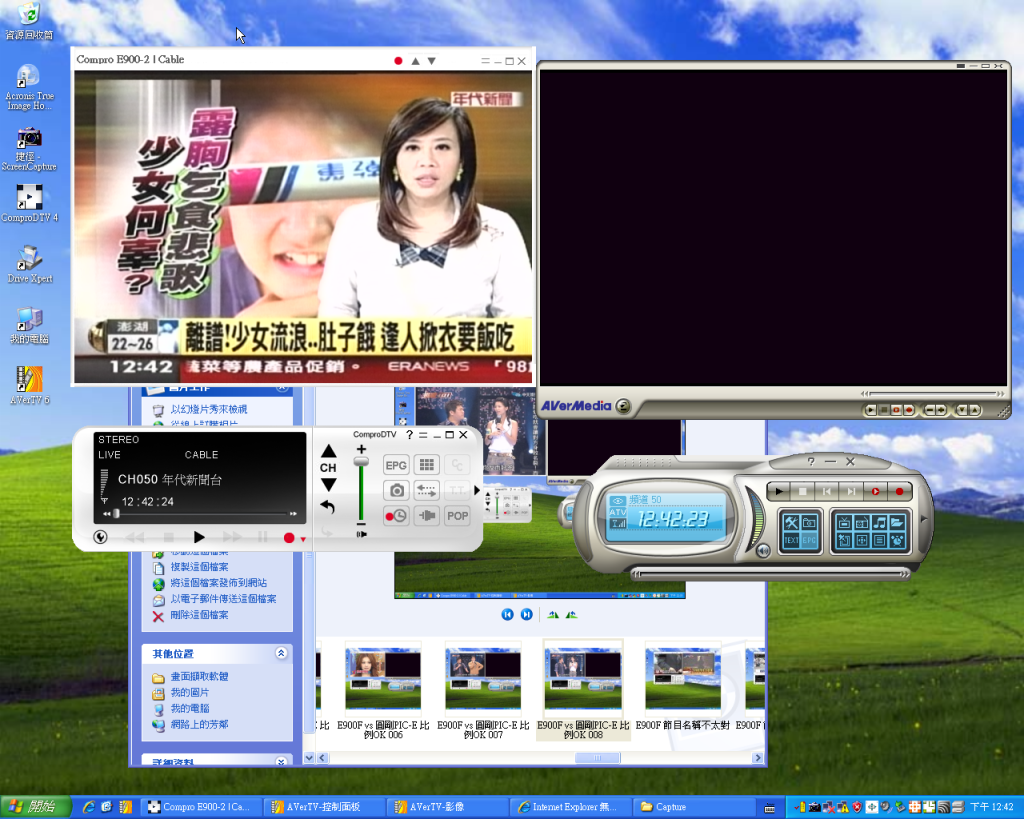The height and width of the screenshot is (819, 1024).
Task: Click red record dot in Compro E900-2 title bar
Action: pyautogui.click(x=398, y=61)
